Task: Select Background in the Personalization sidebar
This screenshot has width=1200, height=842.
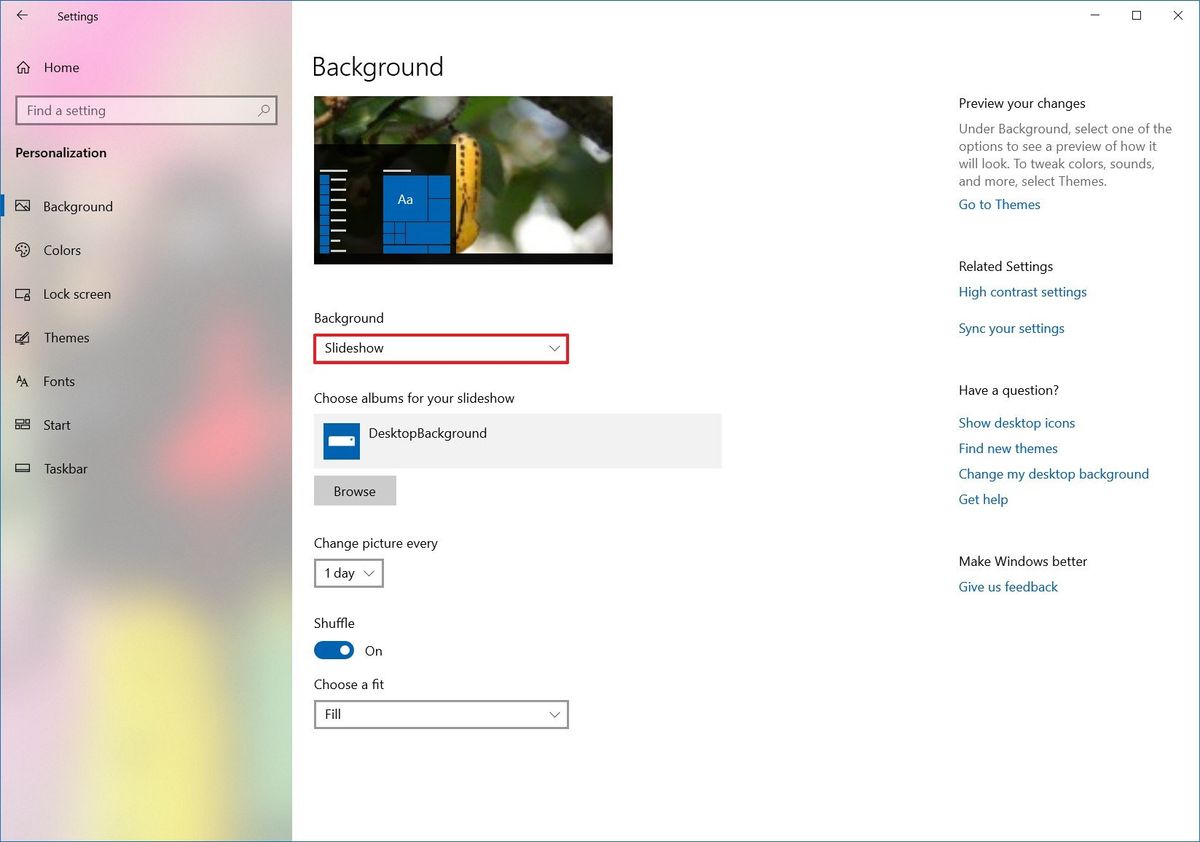Action: [x=76, y=206]
